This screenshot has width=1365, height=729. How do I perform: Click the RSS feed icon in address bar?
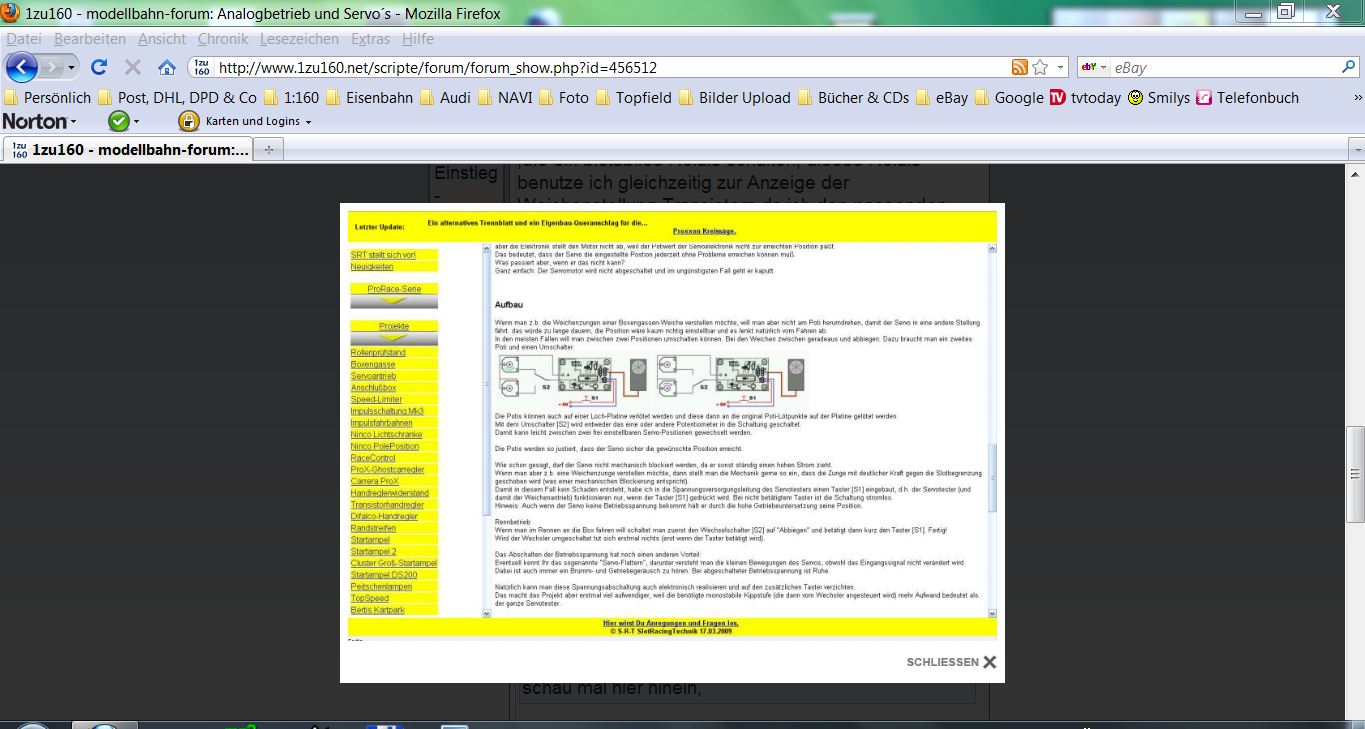pos(1019,67)
